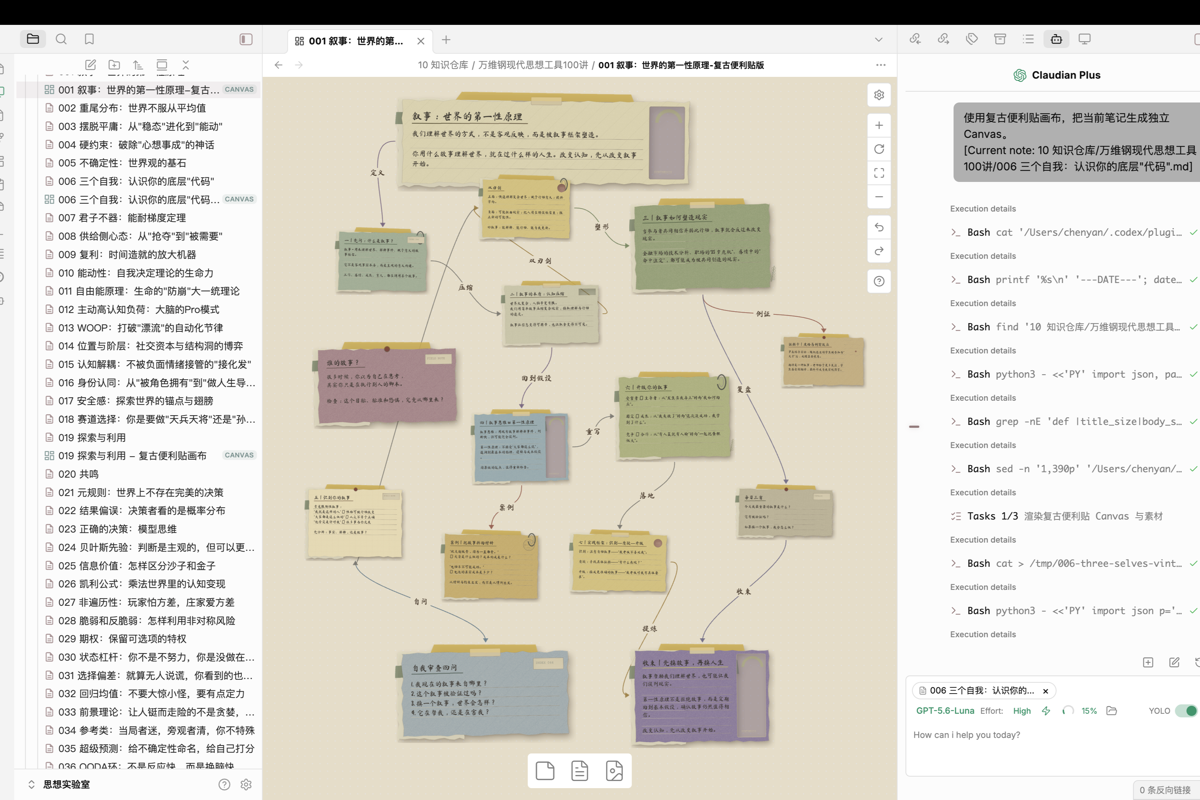Open Obsidian settings gear in sidebar footer
Image resolution: width=1200 pixels, height=800 pixels.
click(246, 785)
